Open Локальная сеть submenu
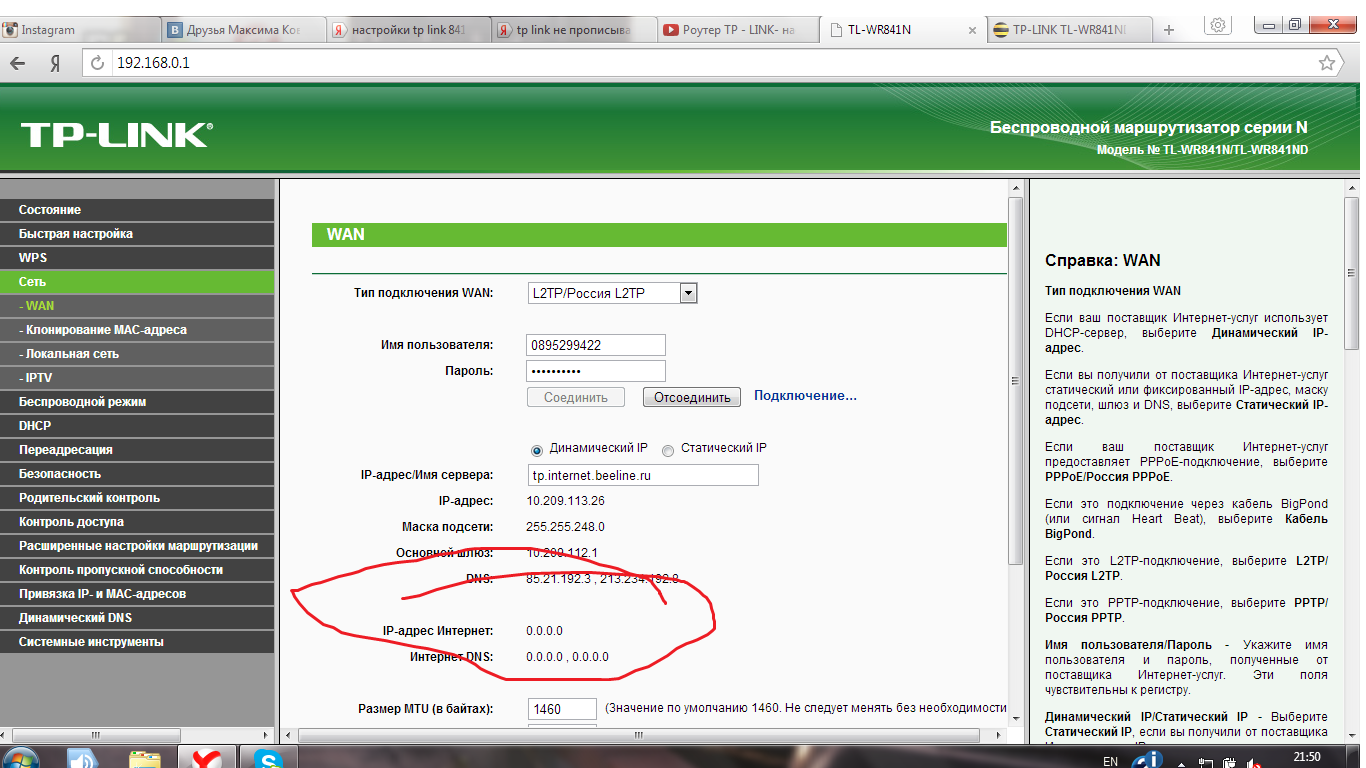1366x768 pixels. coord(137,354)
